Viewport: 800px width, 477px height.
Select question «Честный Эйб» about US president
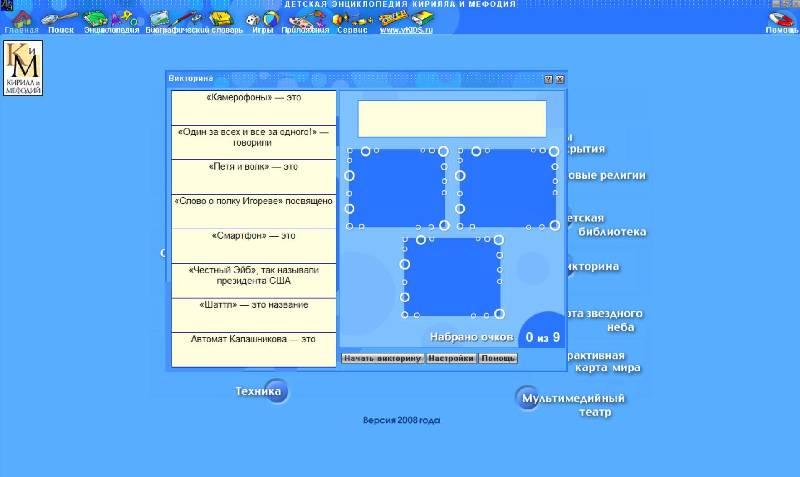[x=254, y=281]
